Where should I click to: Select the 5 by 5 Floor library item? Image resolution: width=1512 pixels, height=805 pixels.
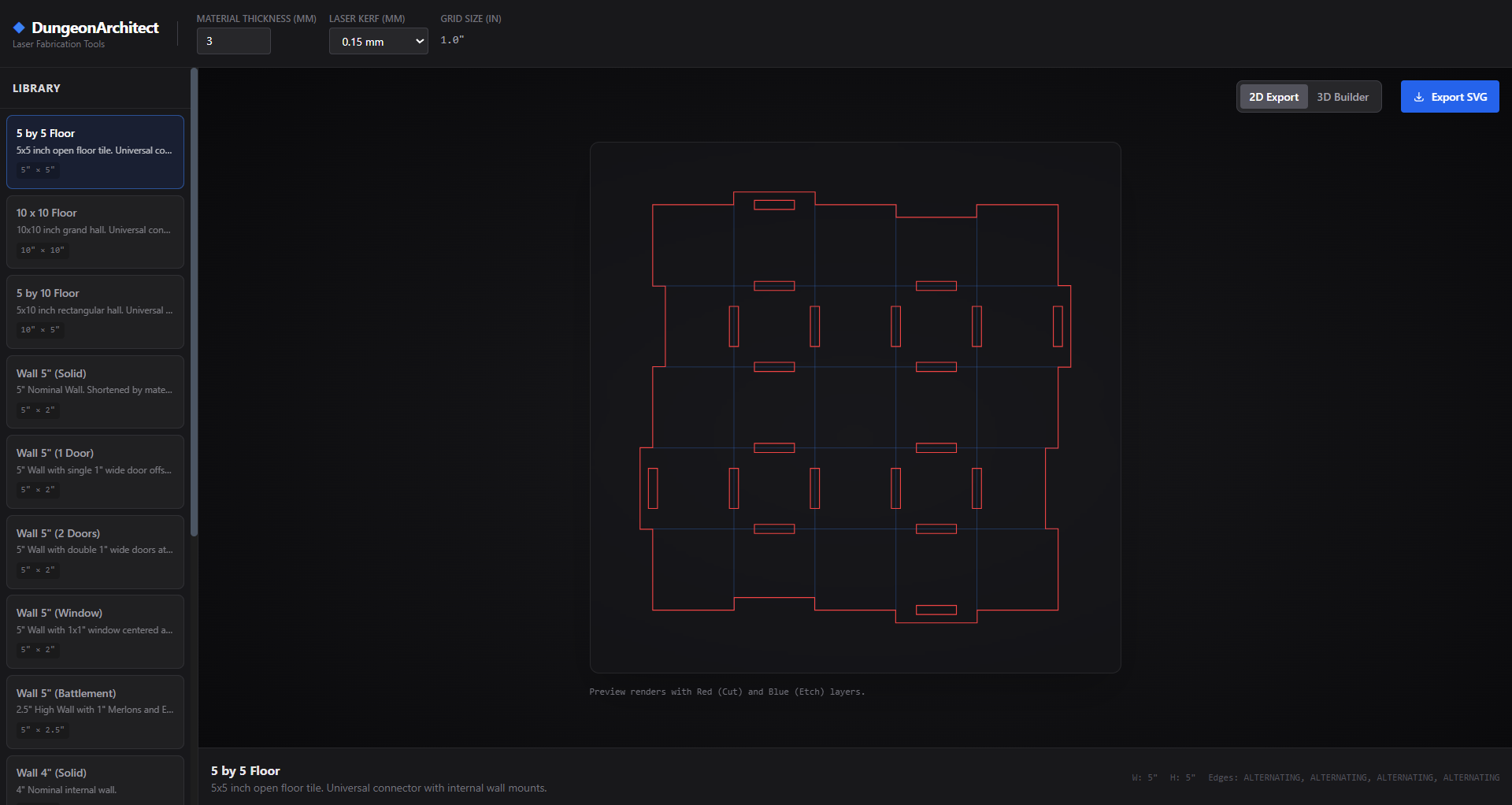tap(95, 152)
